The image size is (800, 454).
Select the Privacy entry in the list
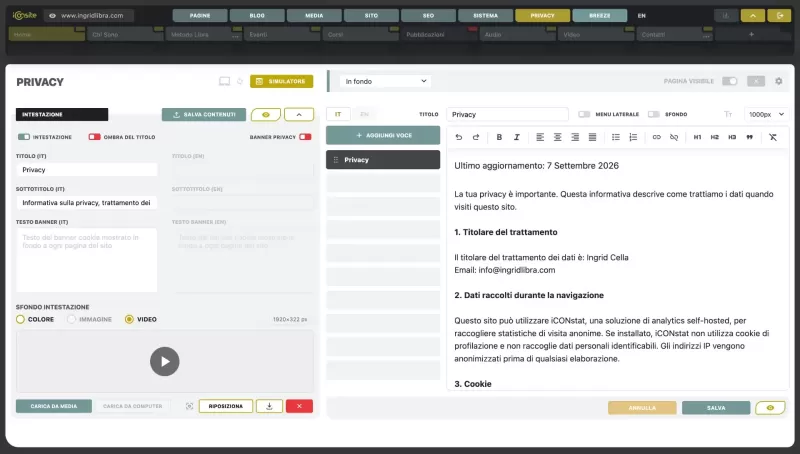pos(383,160)
